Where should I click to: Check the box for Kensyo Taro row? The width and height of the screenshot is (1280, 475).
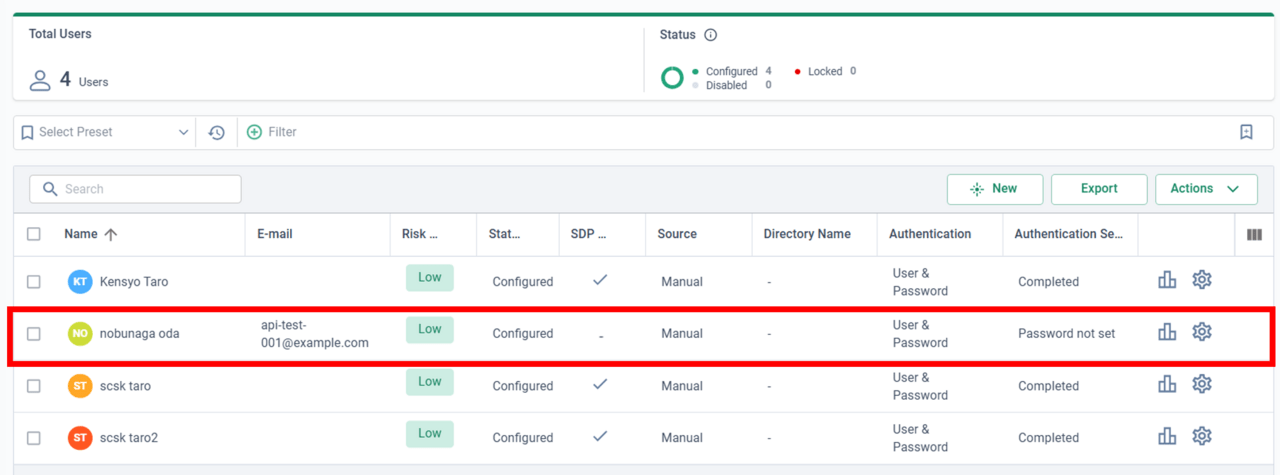[x=34, y=282]
